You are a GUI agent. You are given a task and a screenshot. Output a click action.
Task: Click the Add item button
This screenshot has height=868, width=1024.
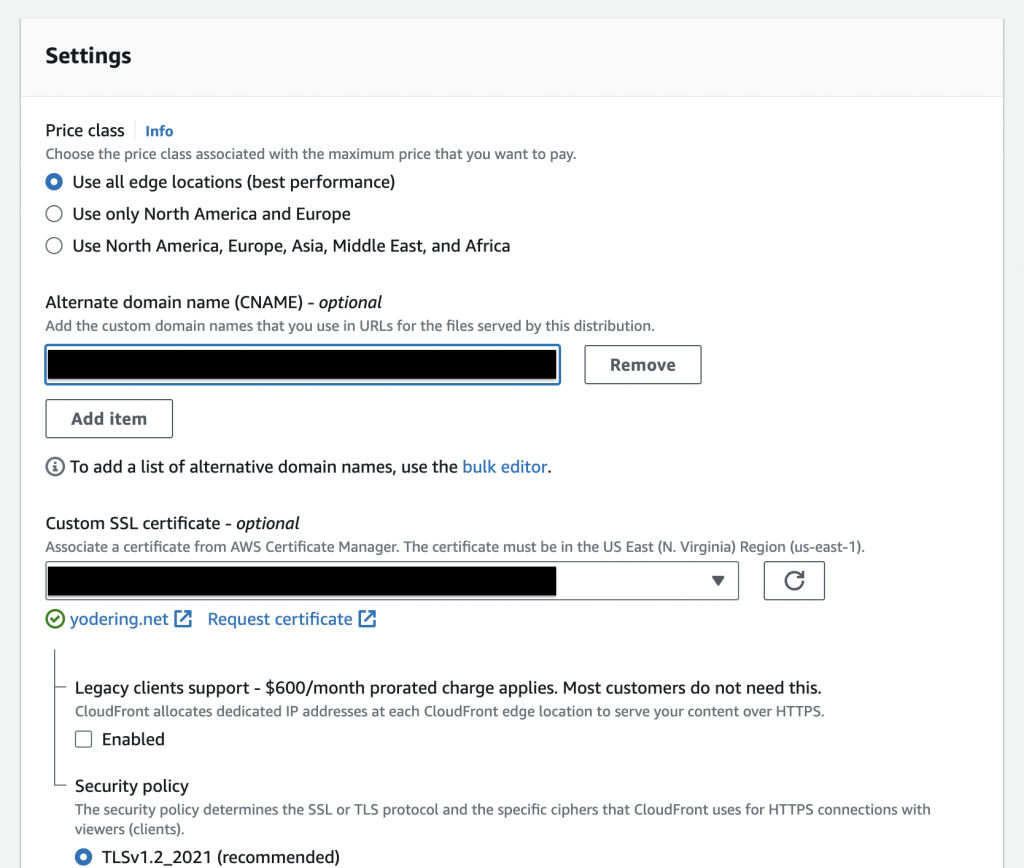pos(109,419)
